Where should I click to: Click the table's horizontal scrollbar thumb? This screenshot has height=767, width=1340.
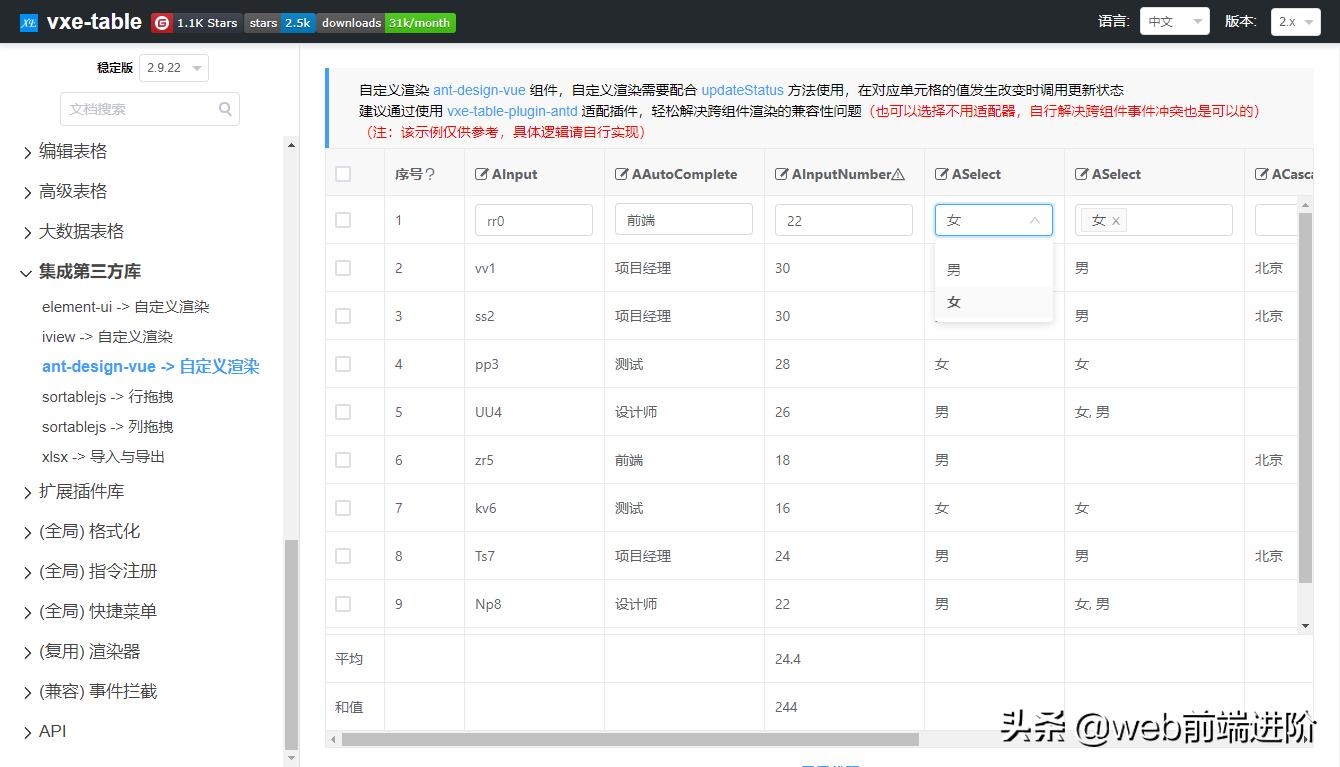pyautogui.click(x=630, y=740)
